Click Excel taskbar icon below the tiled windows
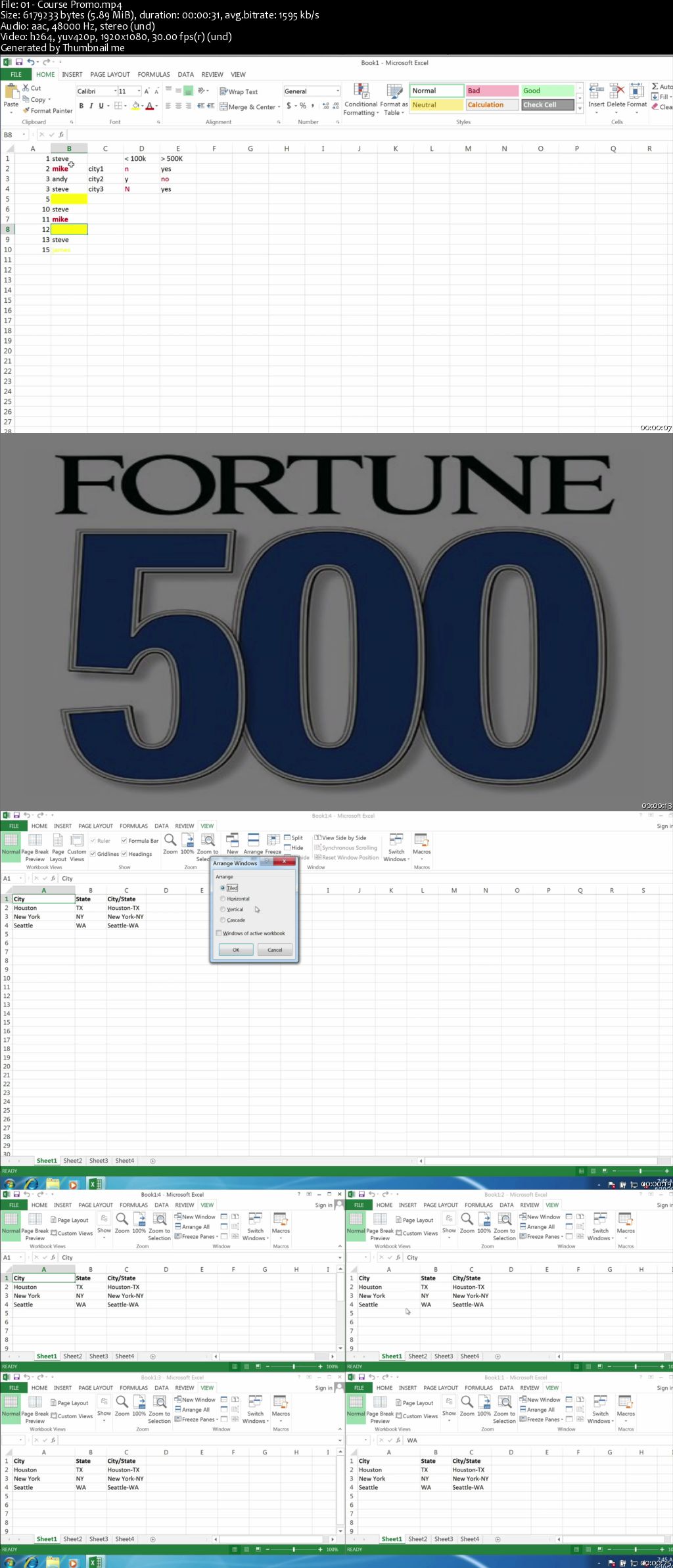Viewport: 673px width, 1568px height. (x=95, y=1562)
